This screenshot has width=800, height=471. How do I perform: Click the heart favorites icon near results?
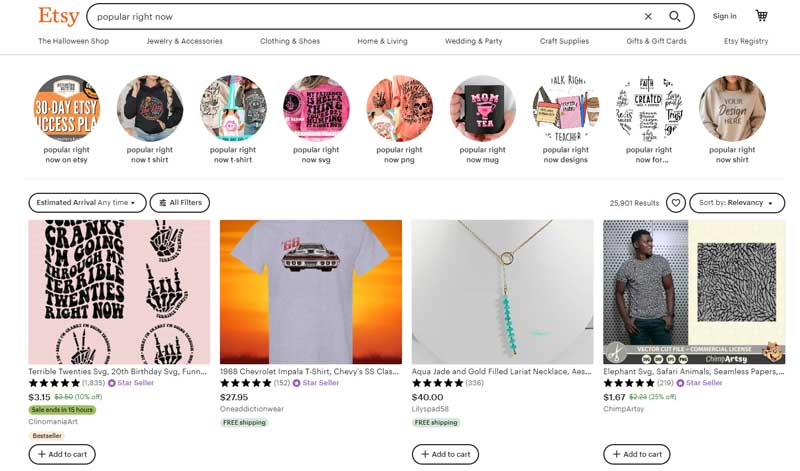click(x=676, y=203)
